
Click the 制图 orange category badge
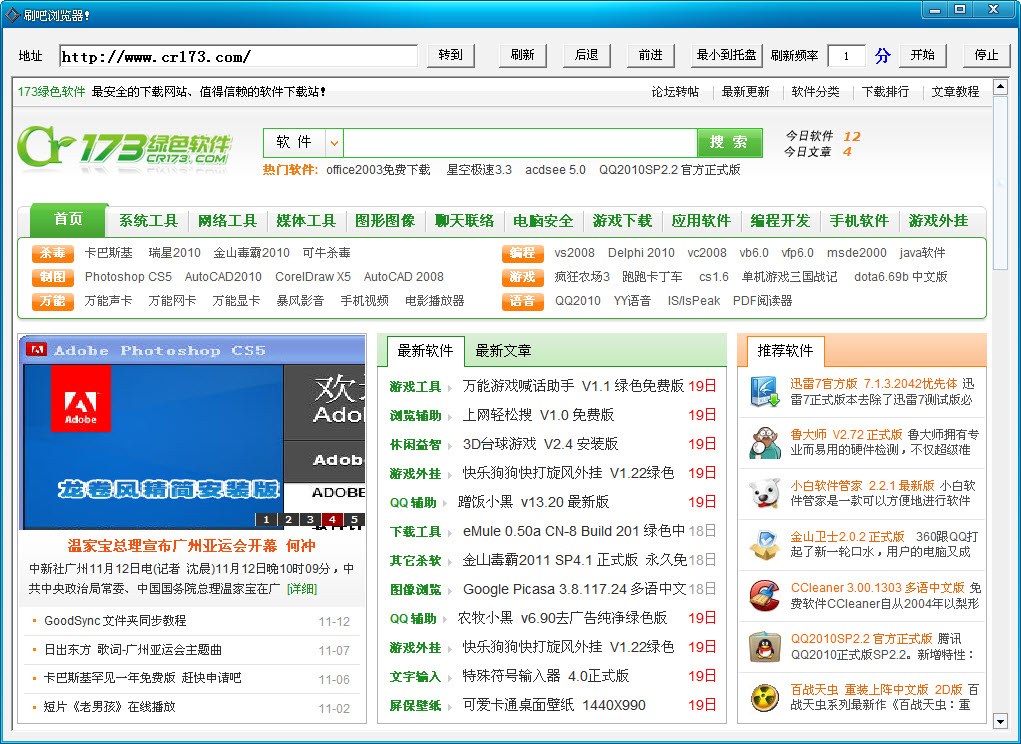coord(53,277)
